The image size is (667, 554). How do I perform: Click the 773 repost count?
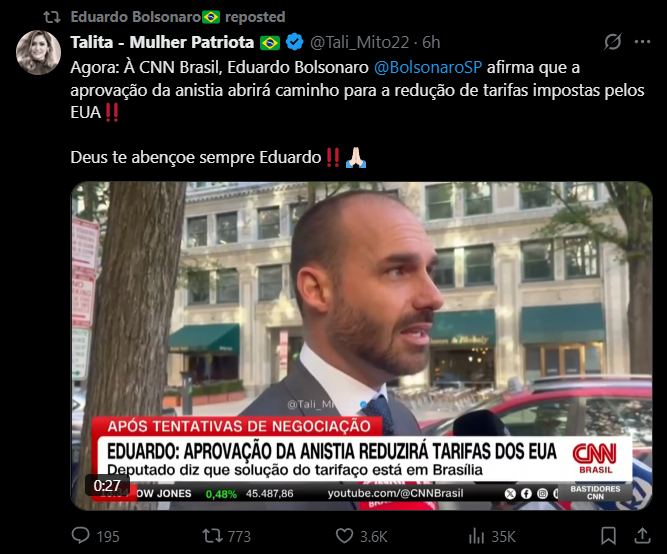[x=239, y=537]
